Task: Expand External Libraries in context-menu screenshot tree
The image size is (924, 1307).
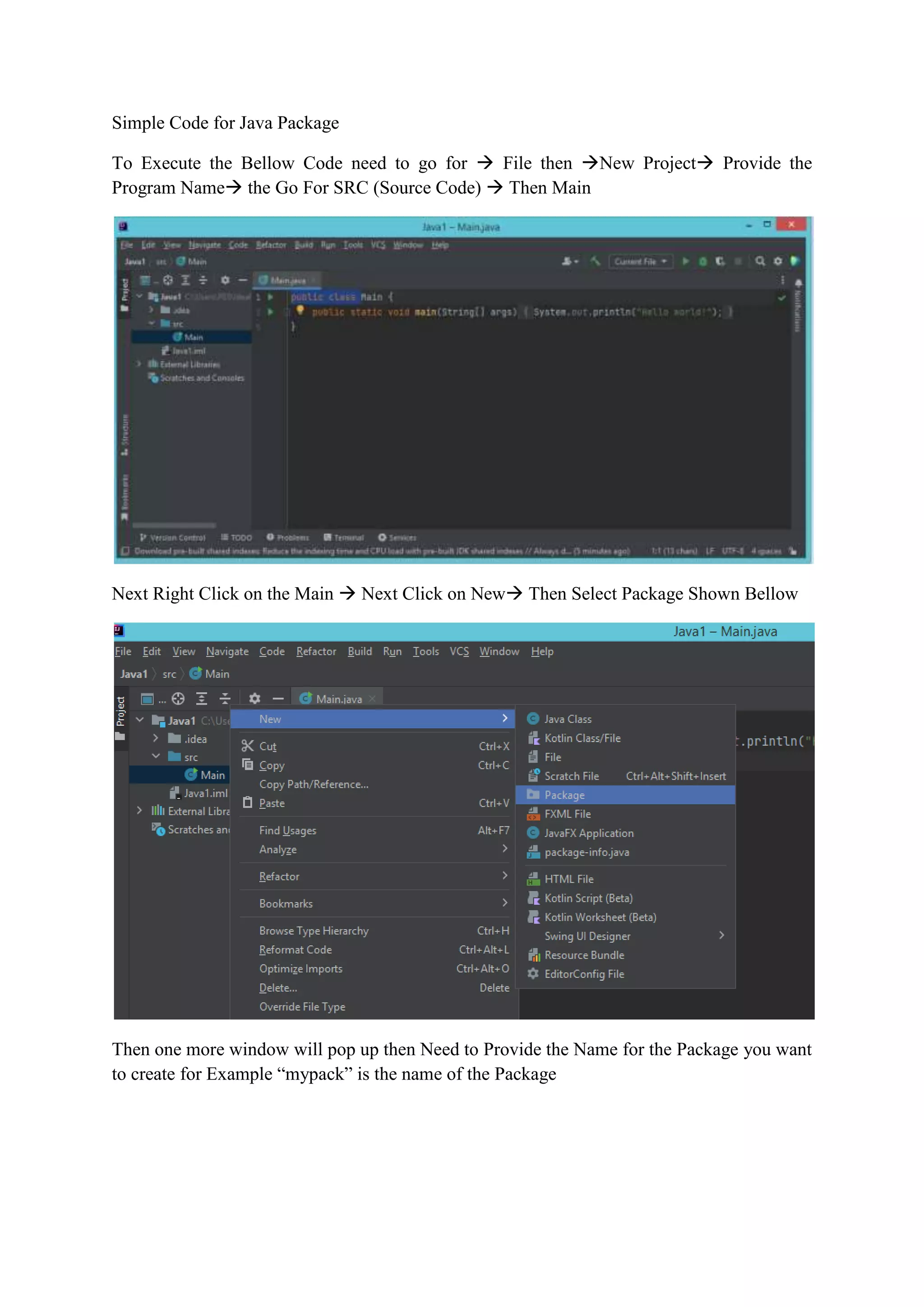Action: click(139, 811)
